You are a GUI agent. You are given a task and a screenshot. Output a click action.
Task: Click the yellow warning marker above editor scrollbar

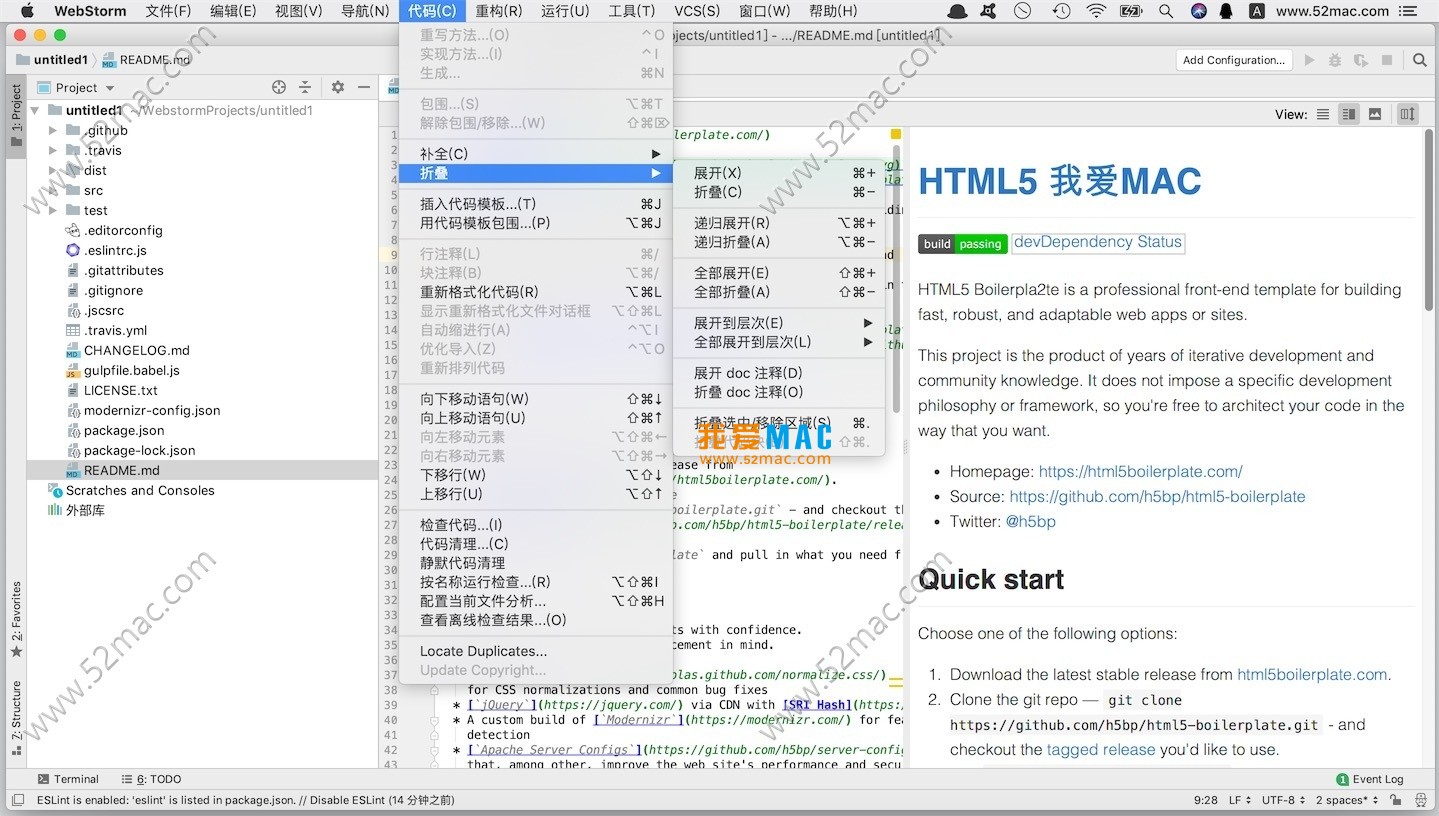click(x=895, y=134)
